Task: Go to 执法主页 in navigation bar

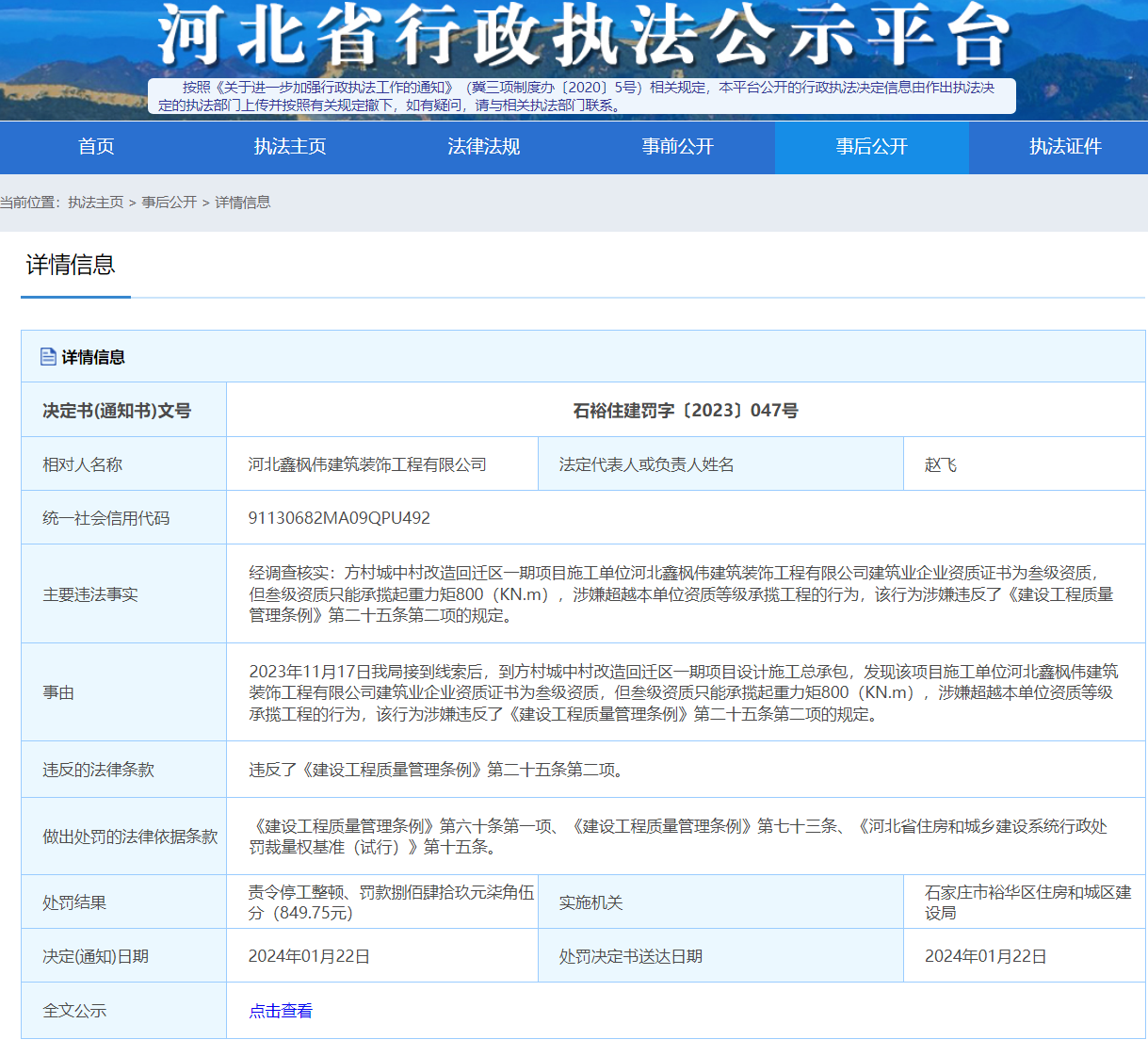Action: 290,147
